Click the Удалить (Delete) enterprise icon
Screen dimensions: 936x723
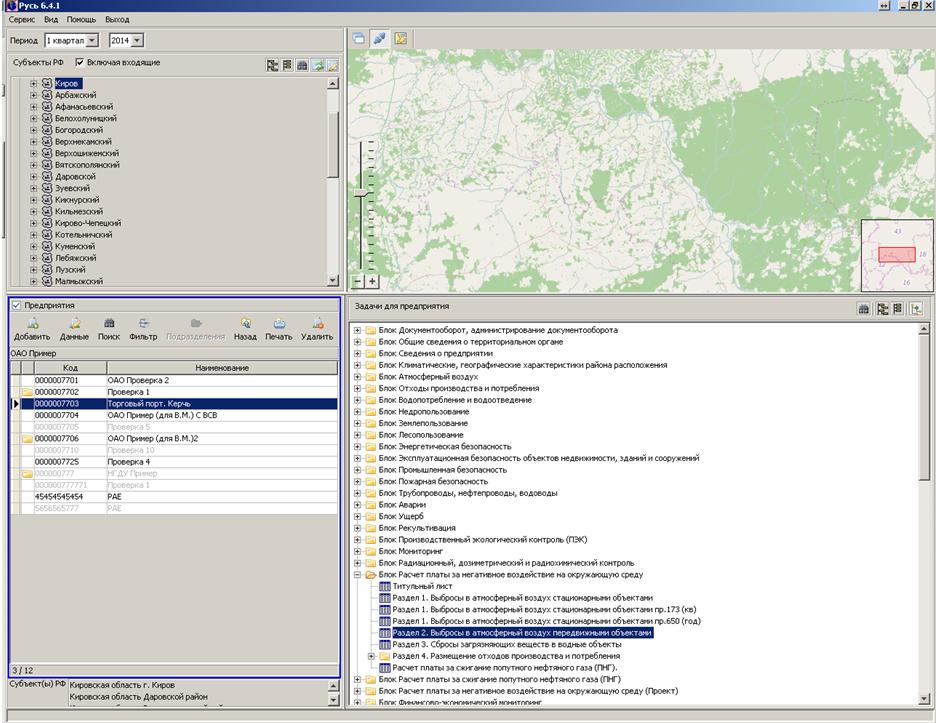(x=316, y=324)
